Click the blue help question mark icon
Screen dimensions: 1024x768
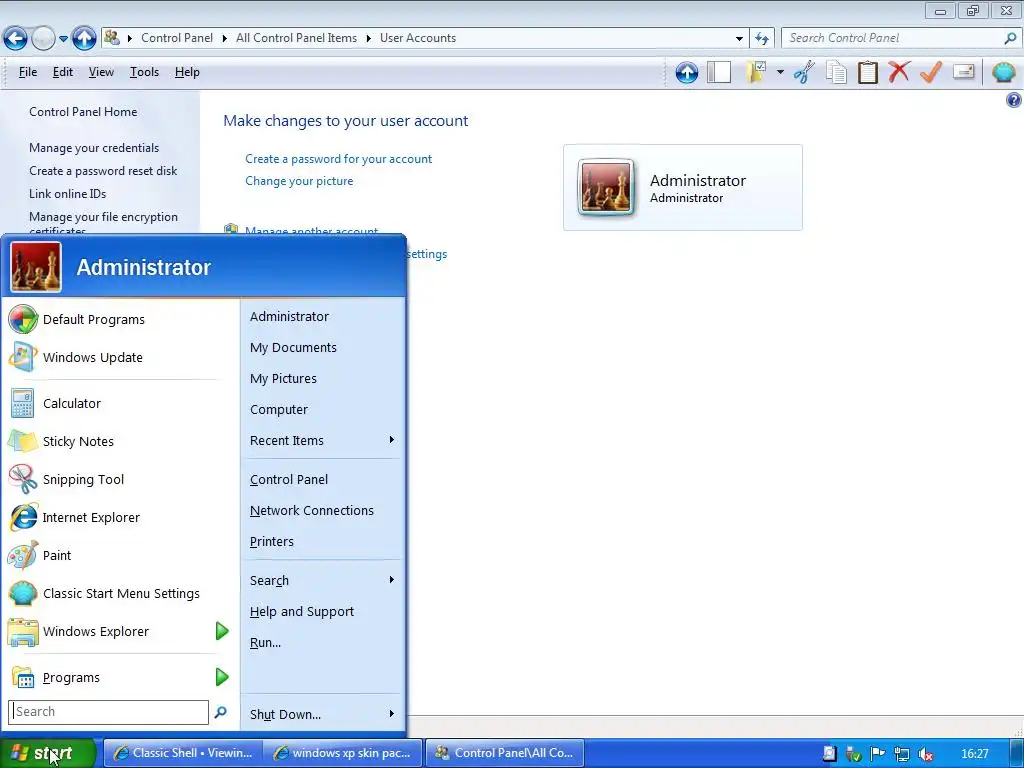[1014, 100]
